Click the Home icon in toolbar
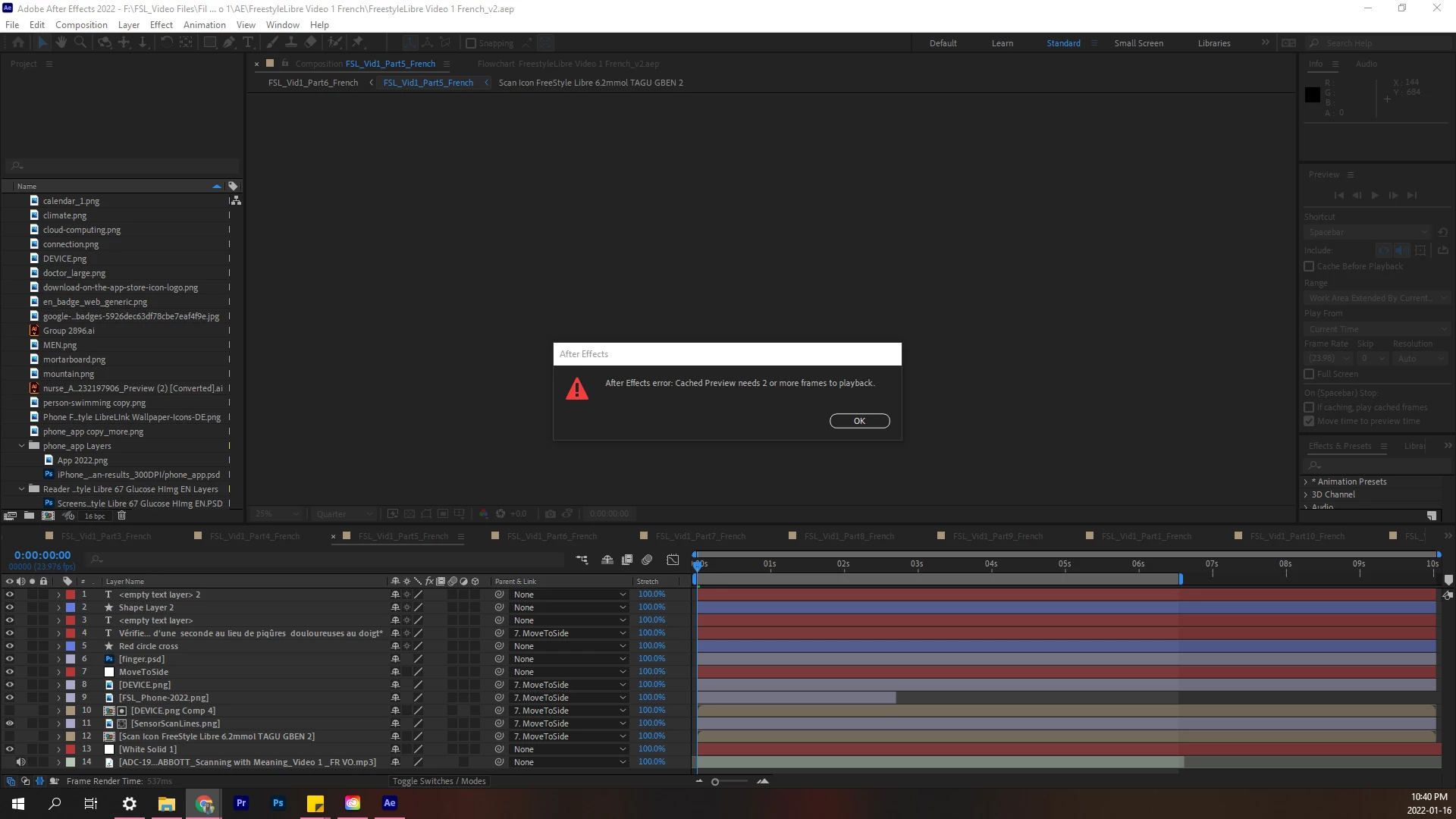This screenshot has height=819, width=1456. click(18, 43)
